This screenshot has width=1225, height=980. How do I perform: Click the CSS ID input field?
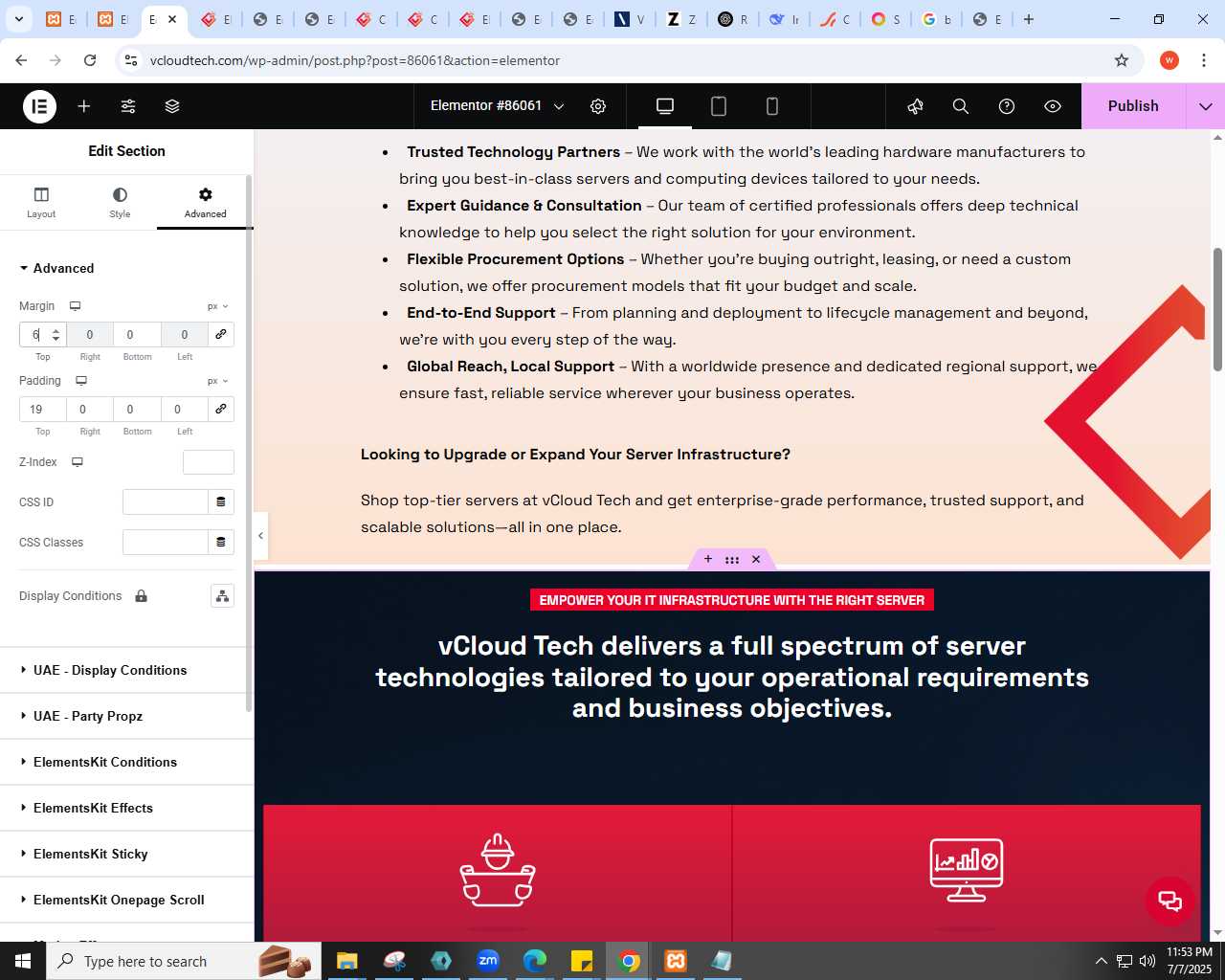(166, 501)
